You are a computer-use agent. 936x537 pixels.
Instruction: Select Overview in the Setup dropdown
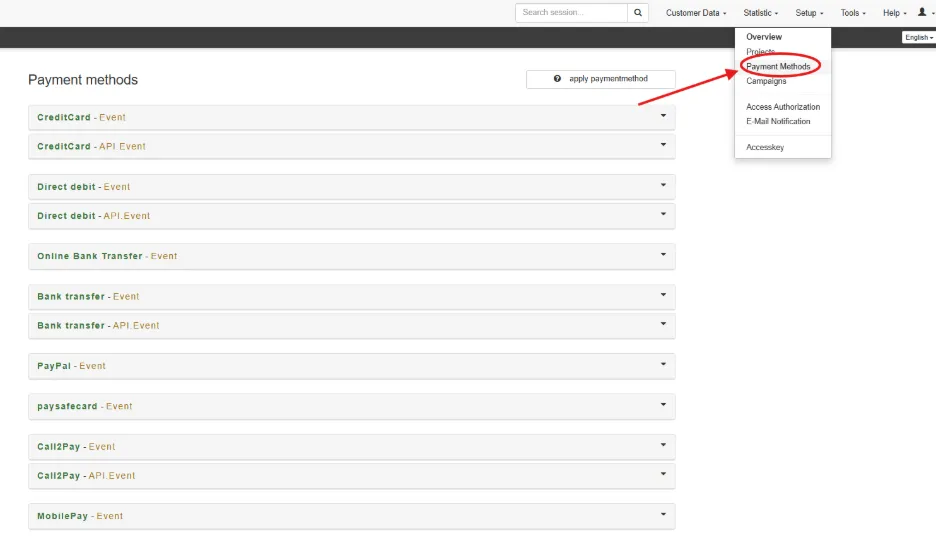pos(763,37)
